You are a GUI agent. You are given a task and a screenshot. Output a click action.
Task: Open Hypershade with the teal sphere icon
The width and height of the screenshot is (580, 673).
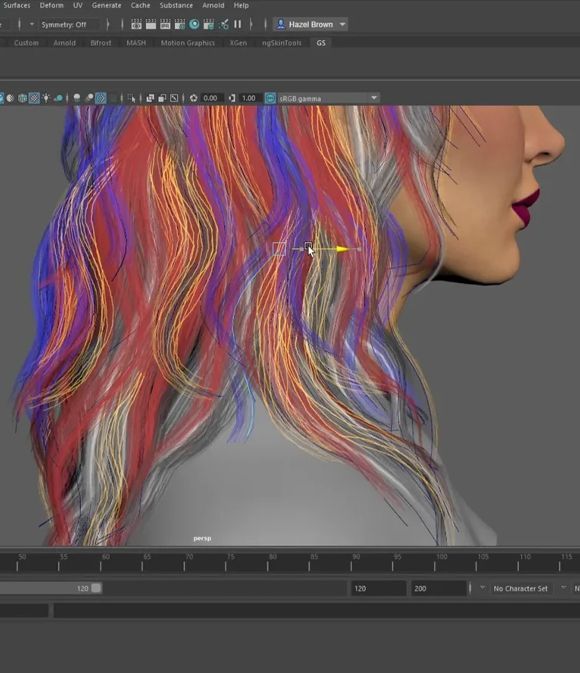[194, 24]
